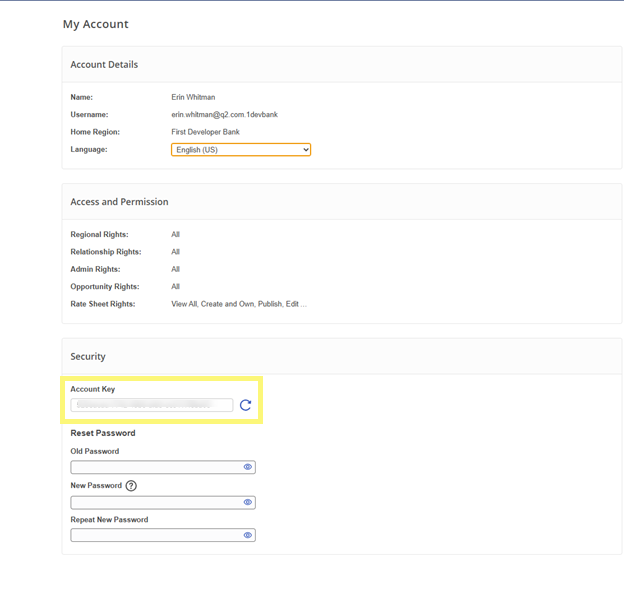This screenshot has height=613, width=624.
Task: Click the Account Details section header
Action: (104, 65)
